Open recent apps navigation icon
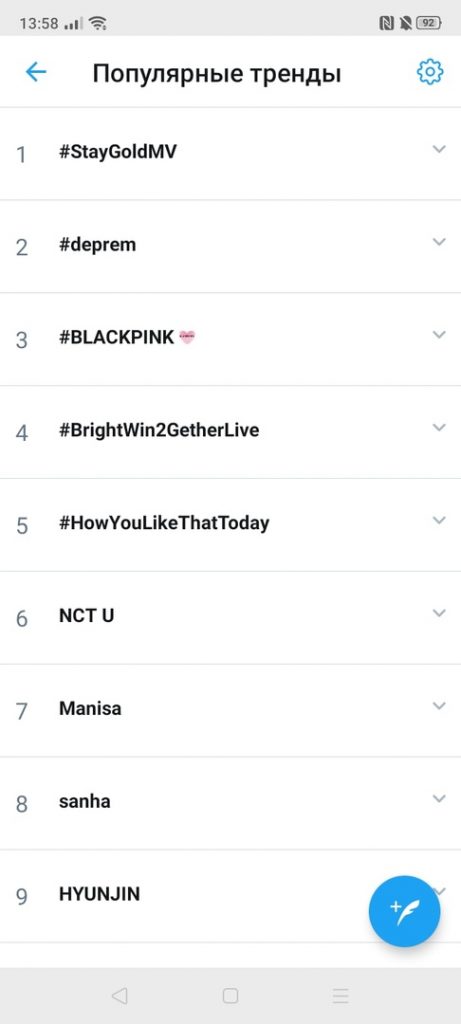Viewport: 461px width, 1024px height. pos(340,995)
